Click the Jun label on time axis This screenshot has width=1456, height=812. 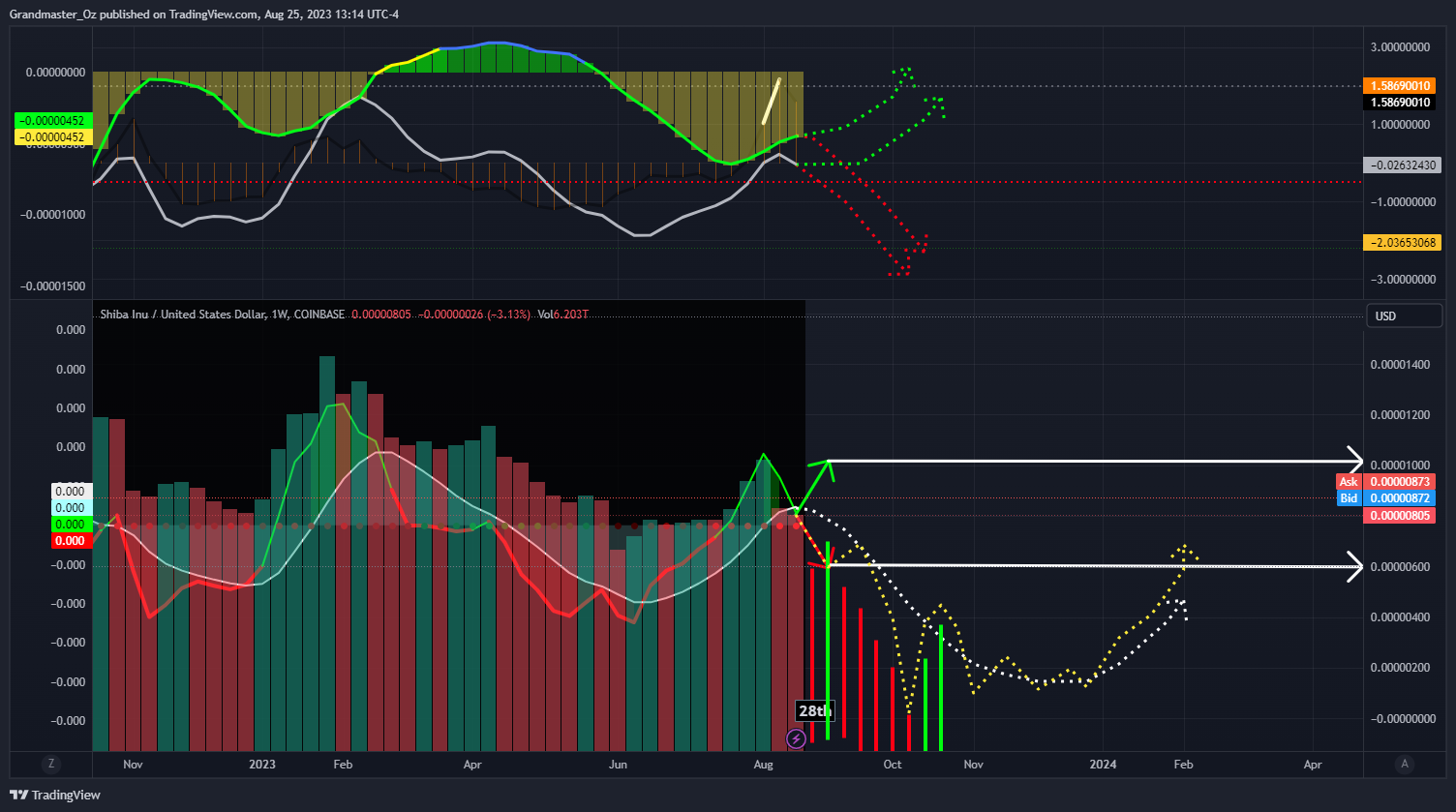pos(618,765)
